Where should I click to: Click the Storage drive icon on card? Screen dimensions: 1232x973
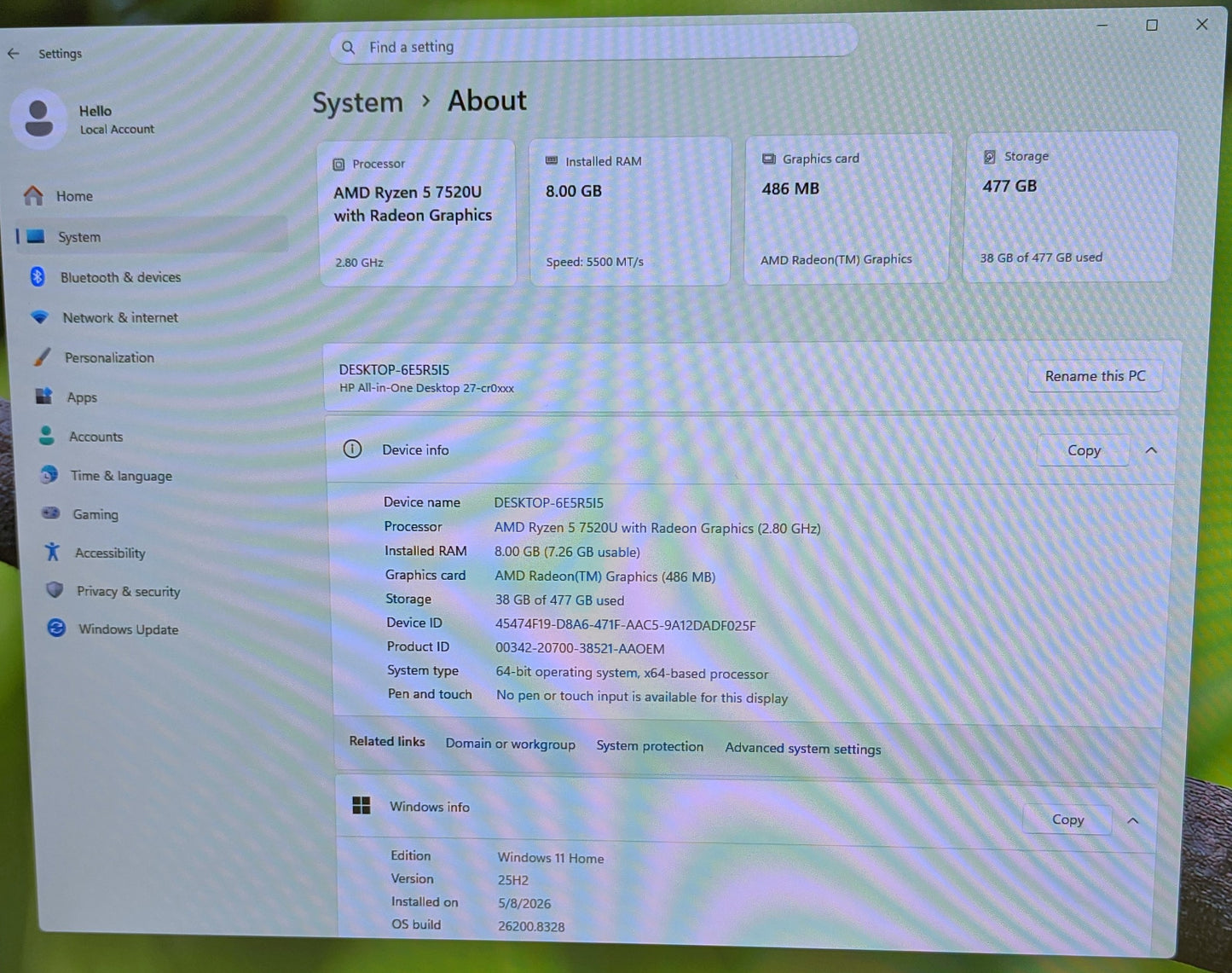(x=990, y=157)
